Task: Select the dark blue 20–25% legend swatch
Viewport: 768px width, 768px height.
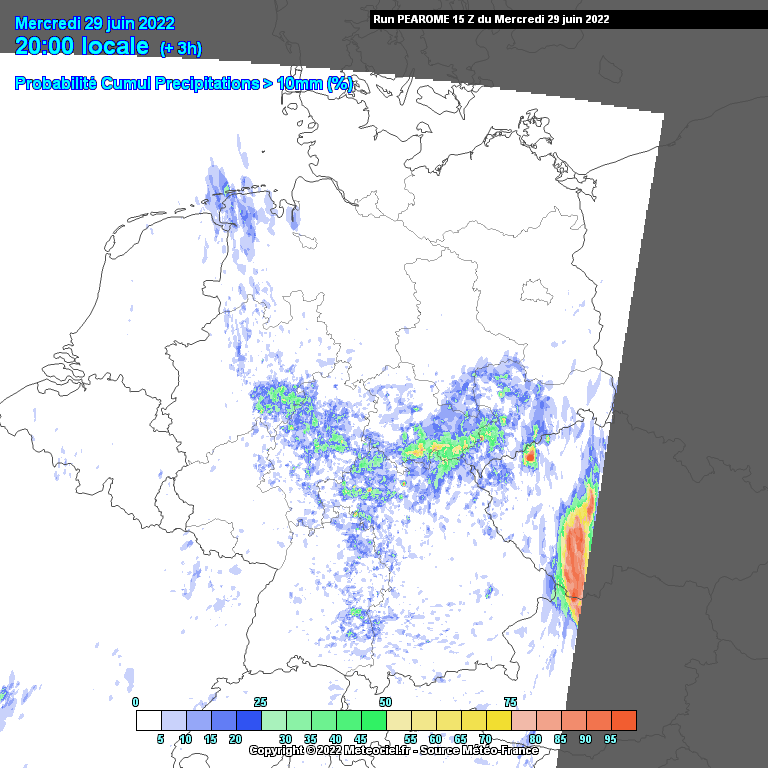Action: pyautogui.click(x=248, y=720)
